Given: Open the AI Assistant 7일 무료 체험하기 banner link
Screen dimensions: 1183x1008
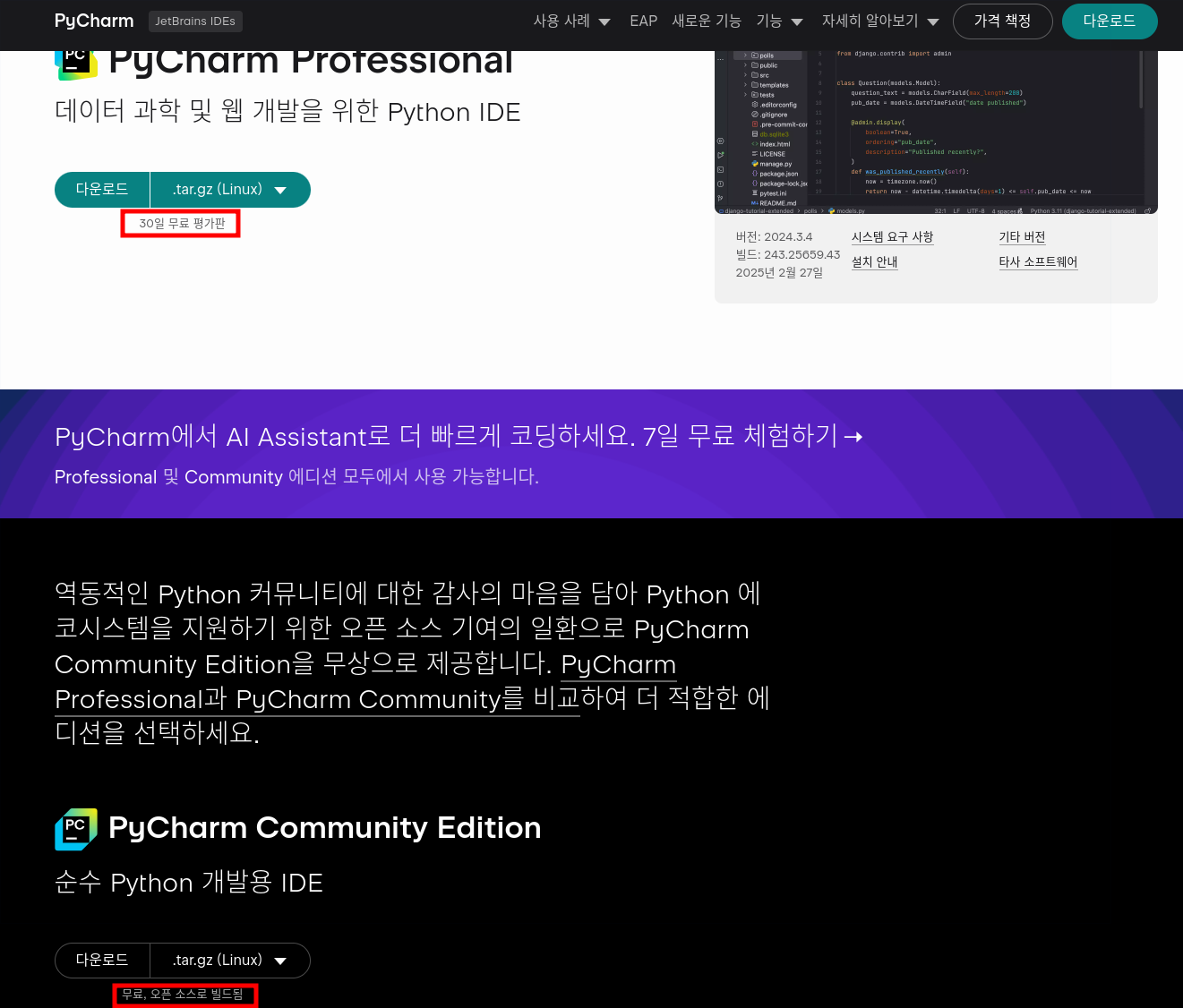Looking at the screenshot, I should (x=459, y=436).
